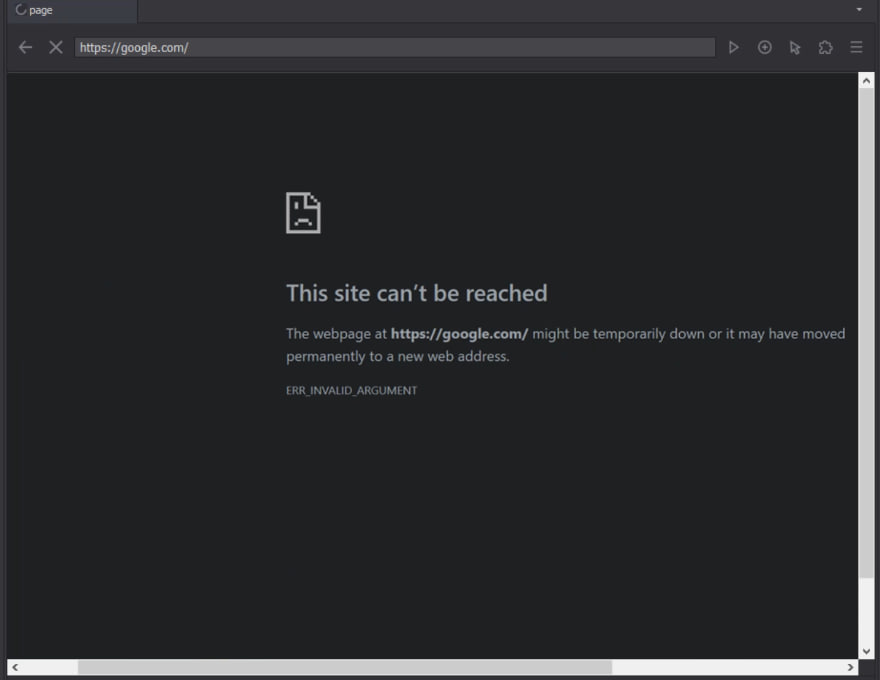
Task: Click the horizontal scrollbar thumb
Action: click(x=345, y=667)
